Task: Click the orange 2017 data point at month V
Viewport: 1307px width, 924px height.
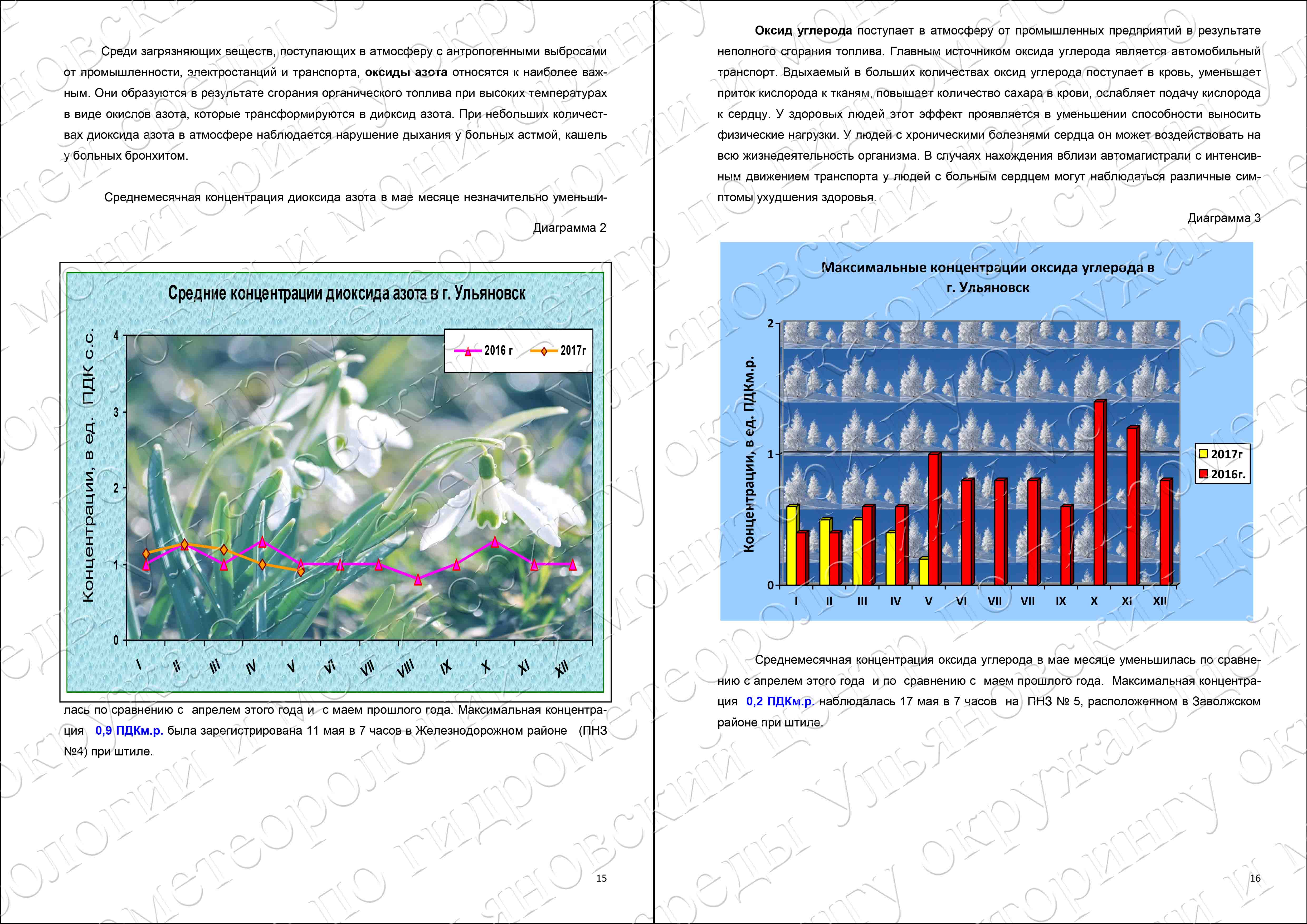Action: (301, 571)
